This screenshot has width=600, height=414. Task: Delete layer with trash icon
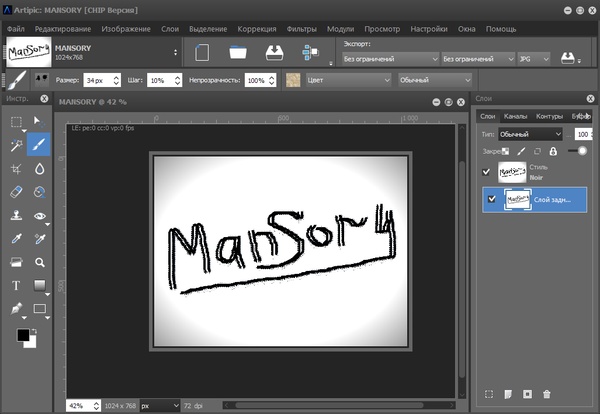click(x=546, y=395)
